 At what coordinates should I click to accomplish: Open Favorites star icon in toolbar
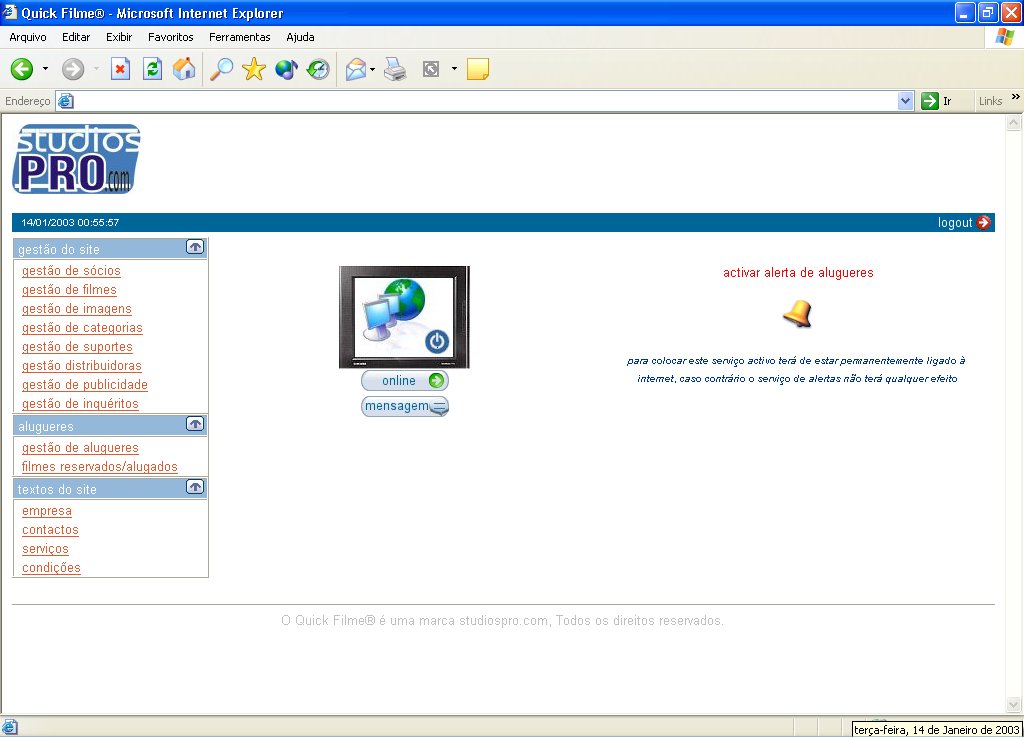pos(254,69)
